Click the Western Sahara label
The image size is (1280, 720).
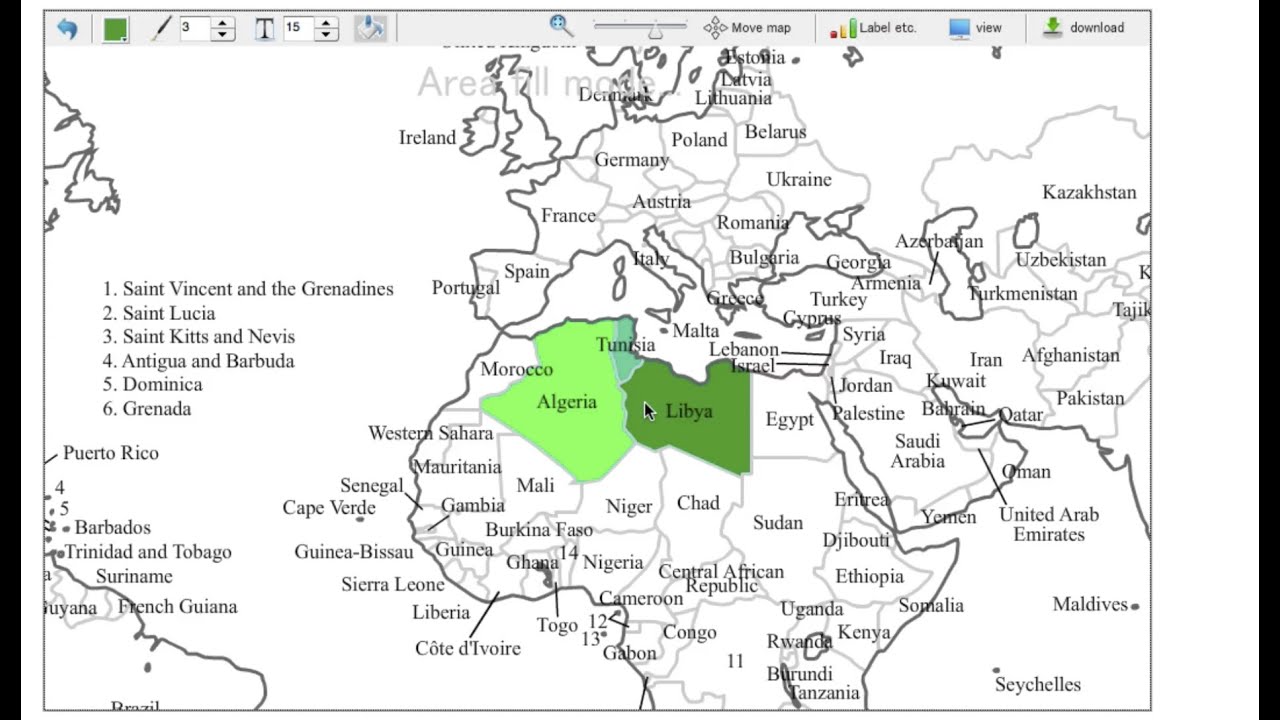pyautogui.click(x=431, y=433)
